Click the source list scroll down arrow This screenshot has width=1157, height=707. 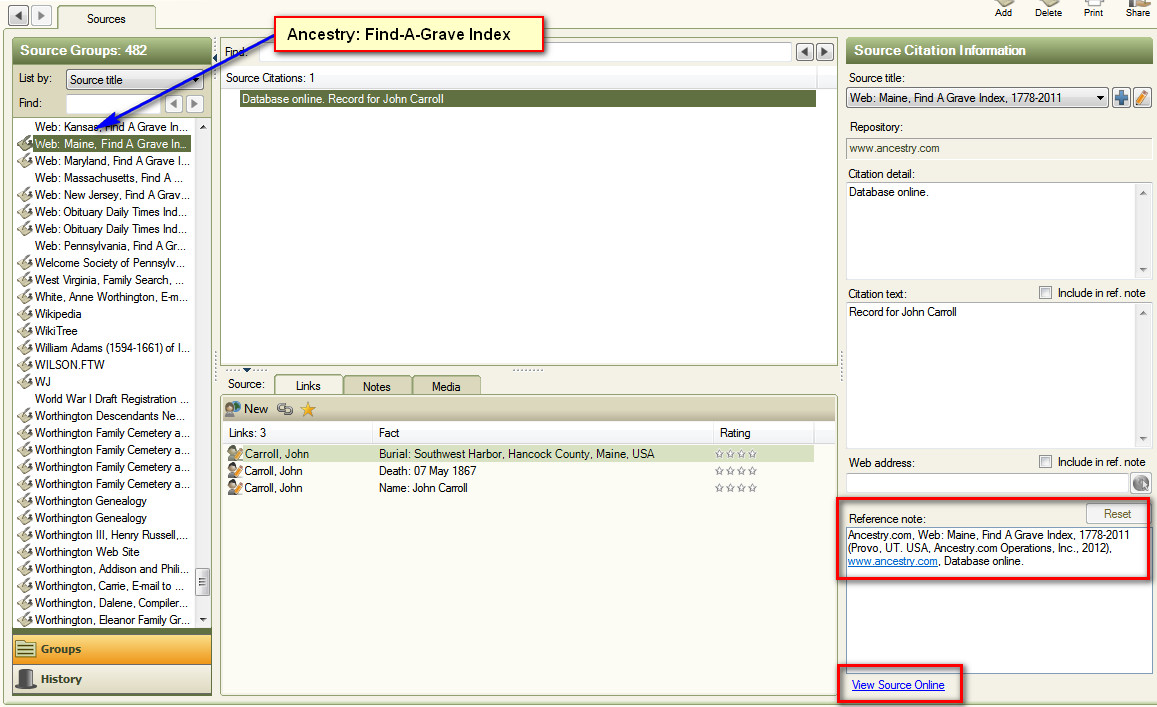tap(203, 620)
